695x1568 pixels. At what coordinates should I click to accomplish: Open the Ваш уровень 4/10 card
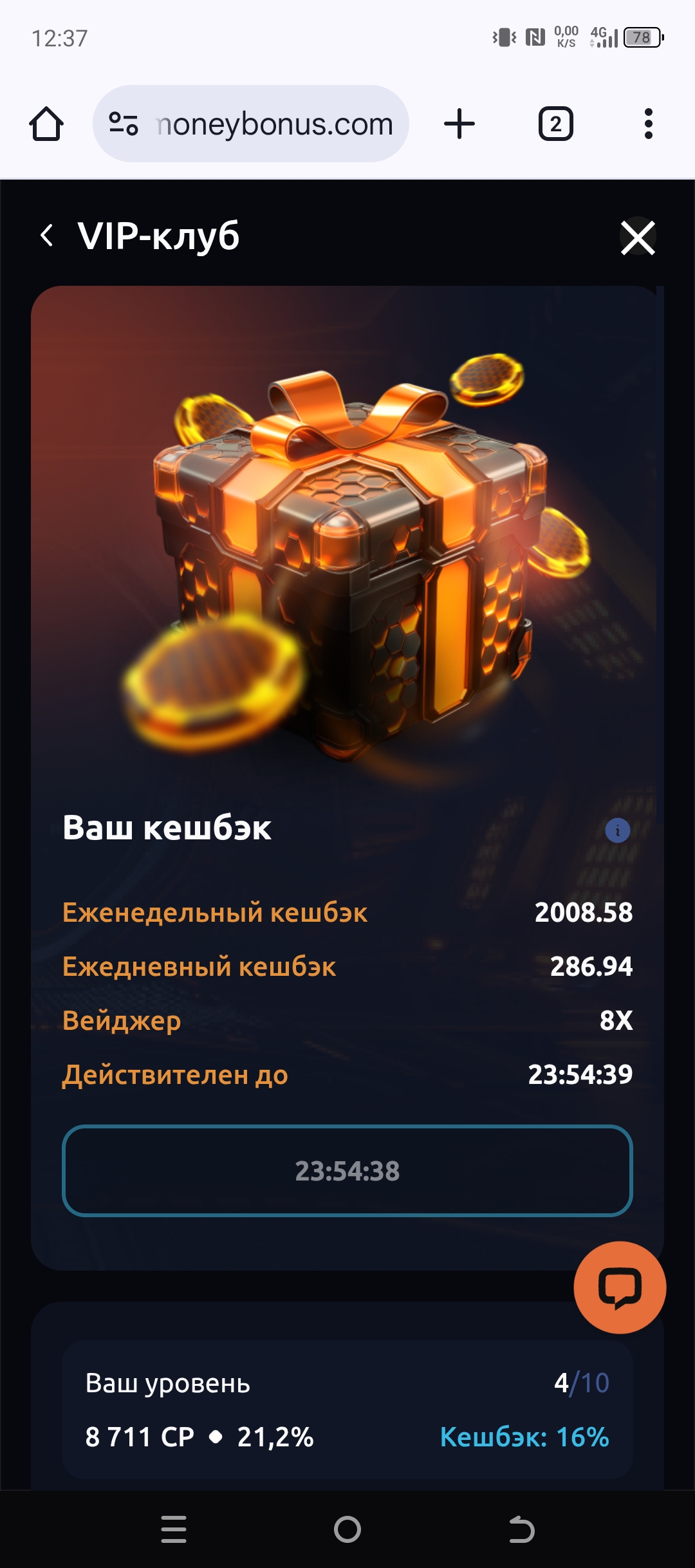tap(347, 1409)
